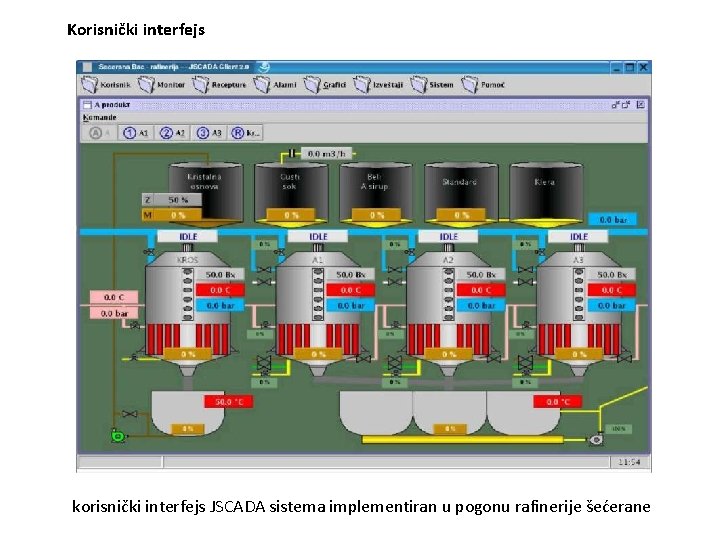Click the IDLE status above A2 vessel
The height and width of the screenshot is (540, 720).
pos(448,236)
